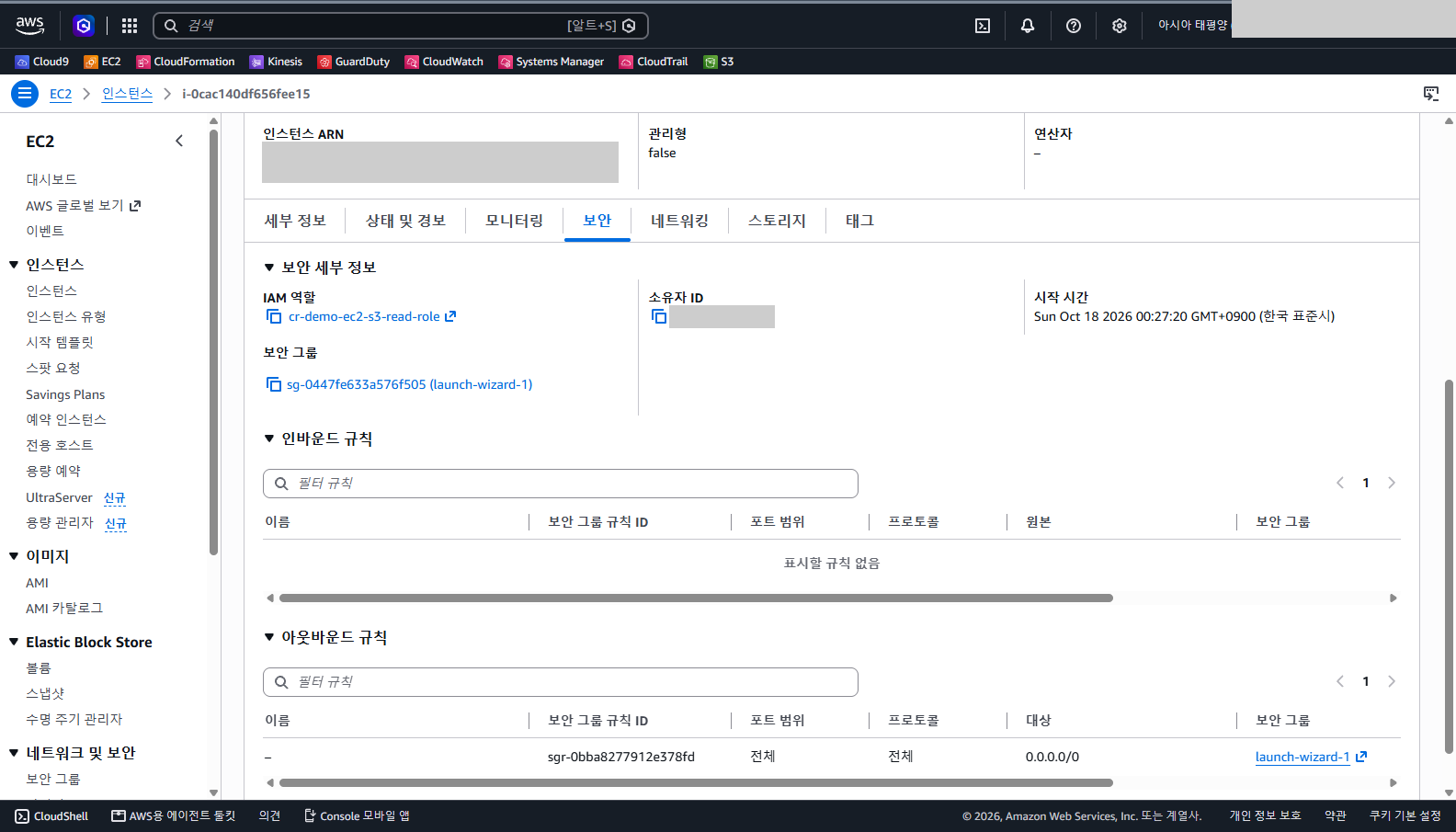1456x832 pixels.
Task: Click the outbound rules horizontal scrollbar
Action: (696, 783)
